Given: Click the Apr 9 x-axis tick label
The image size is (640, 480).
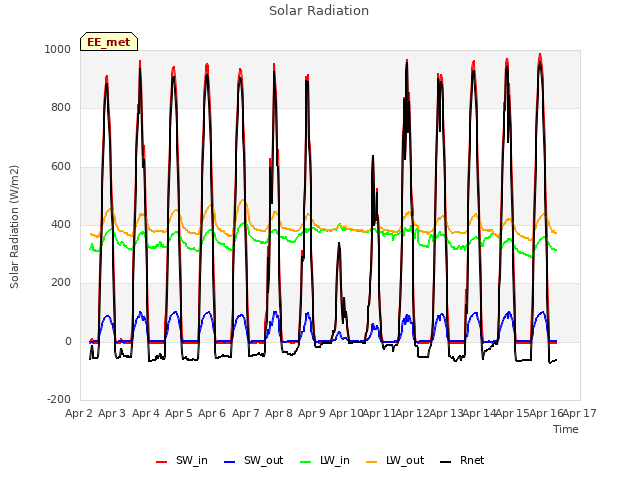Looking at the screenshot, I should pos(312,413).
